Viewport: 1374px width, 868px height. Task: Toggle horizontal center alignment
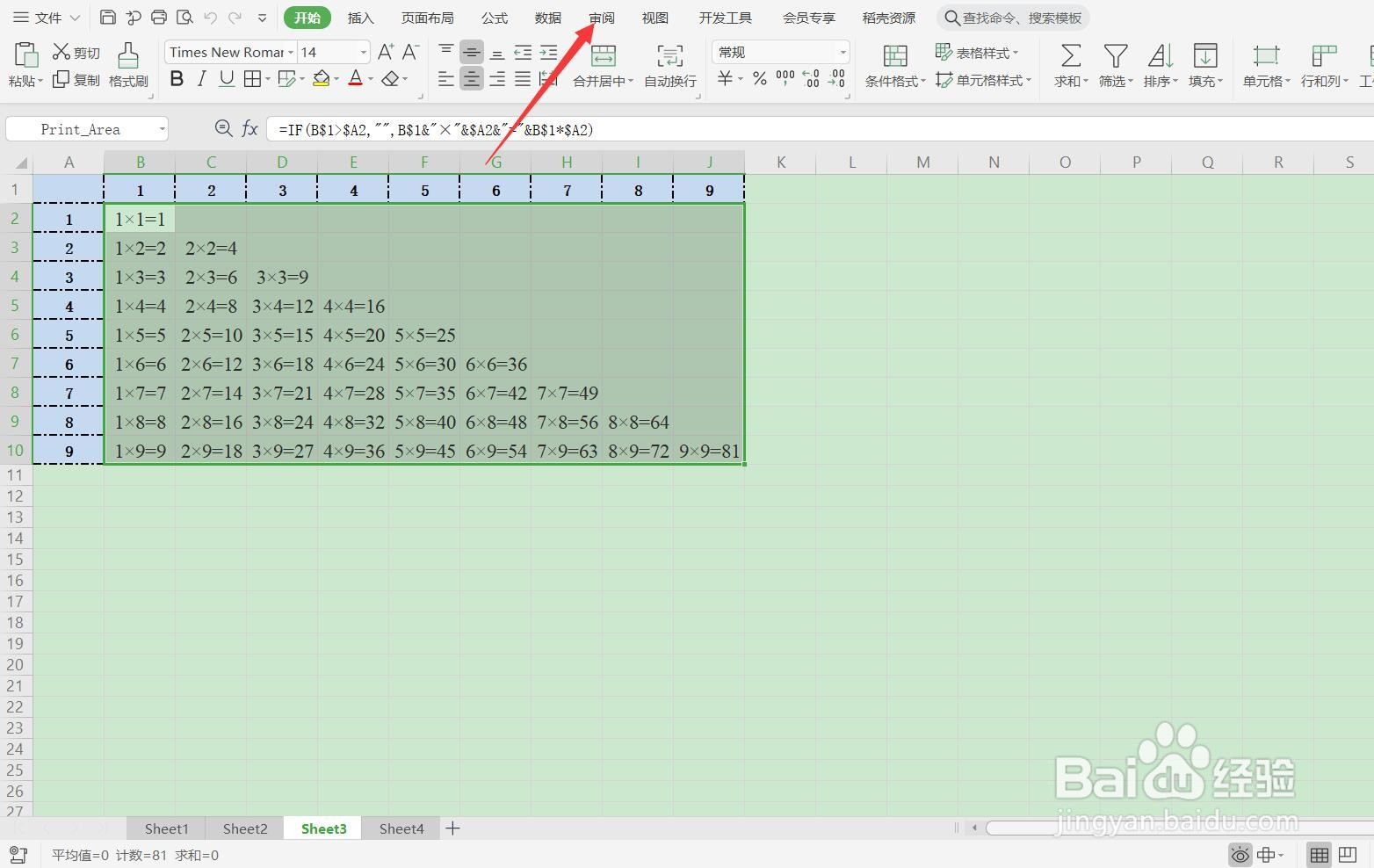point(472,79)
